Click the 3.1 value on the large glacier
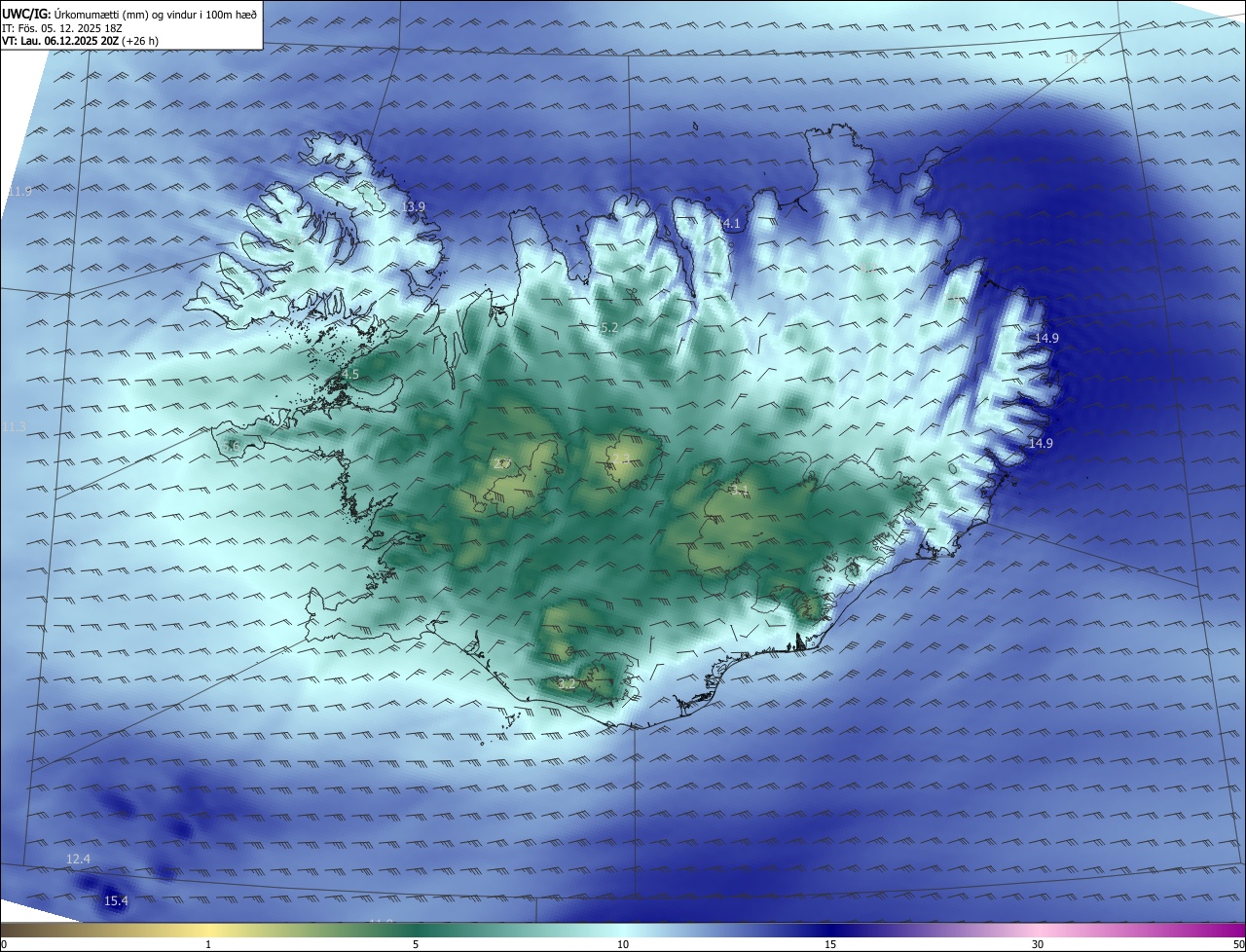 [x=739, y=492]
